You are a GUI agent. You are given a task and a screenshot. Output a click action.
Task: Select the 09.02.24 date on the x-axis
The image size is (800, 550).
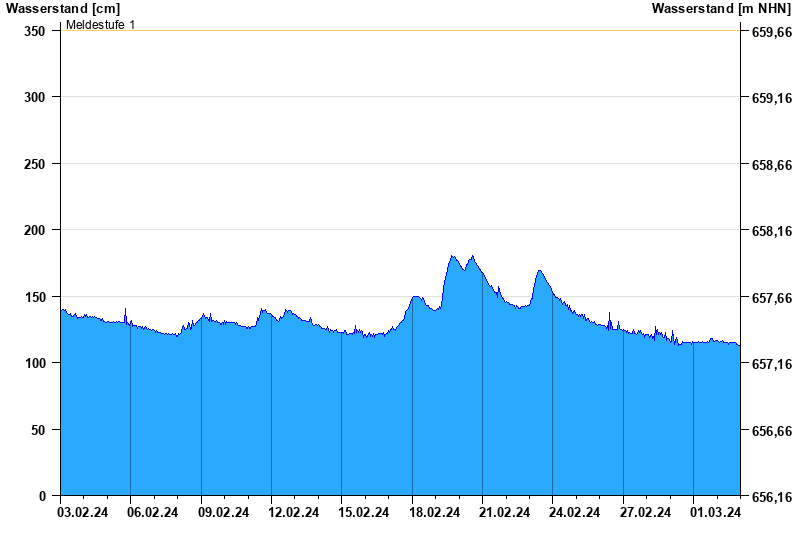click(224, 513)
